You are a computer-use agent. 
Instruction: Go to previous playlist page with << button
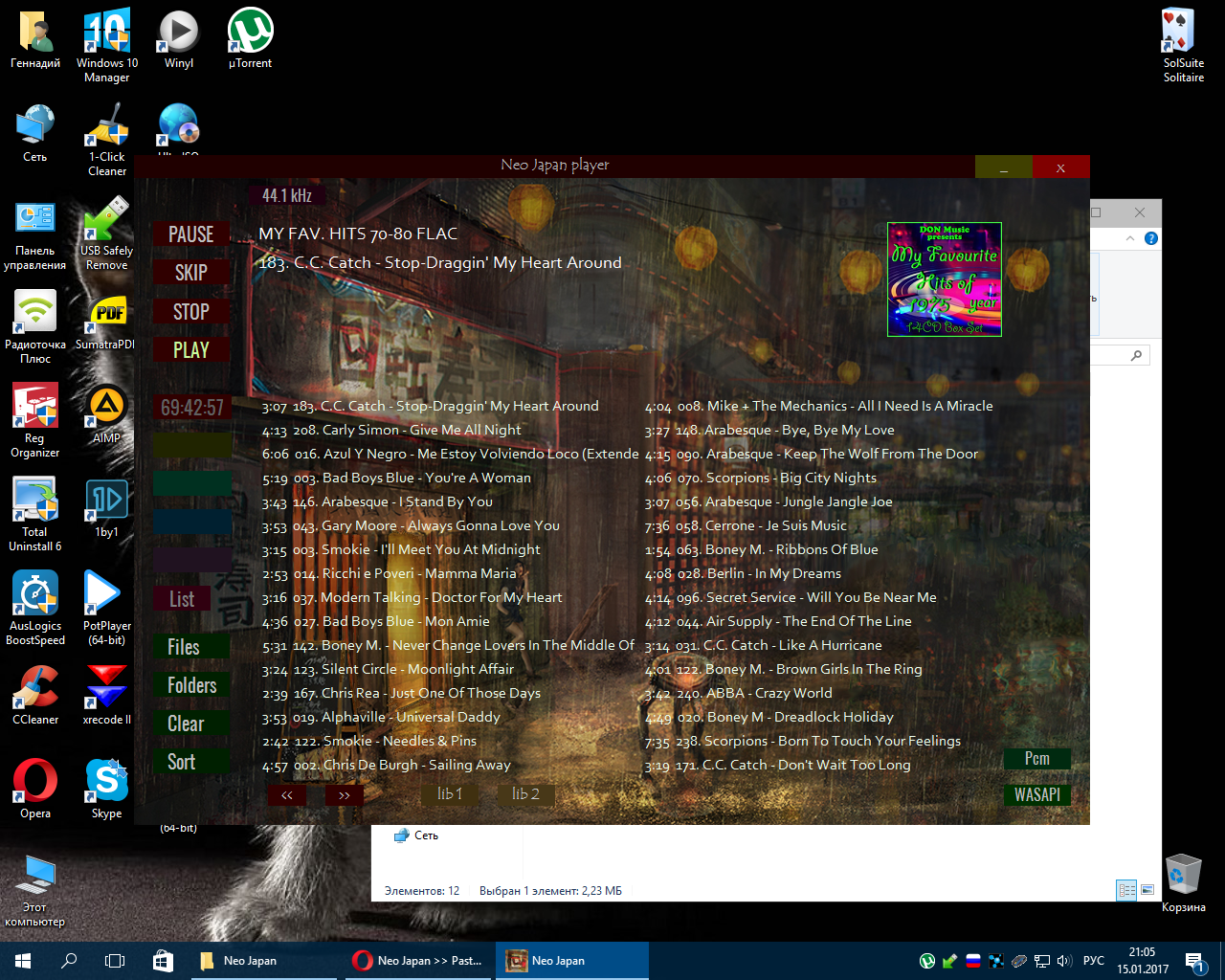[287, 794]
